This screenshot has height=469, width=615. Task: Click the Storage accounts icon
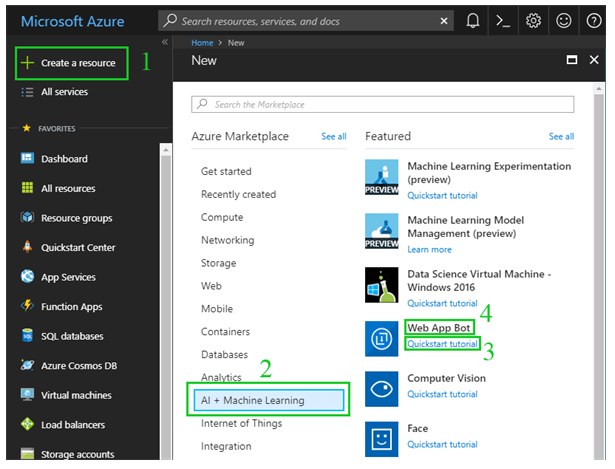(27, 453)
